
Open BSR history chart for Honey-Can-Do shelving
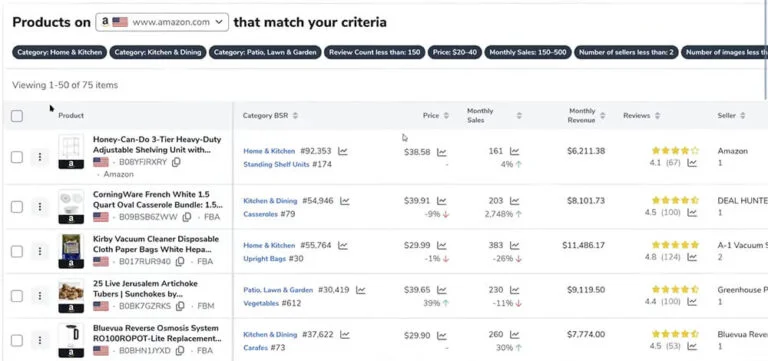[343, 151]
